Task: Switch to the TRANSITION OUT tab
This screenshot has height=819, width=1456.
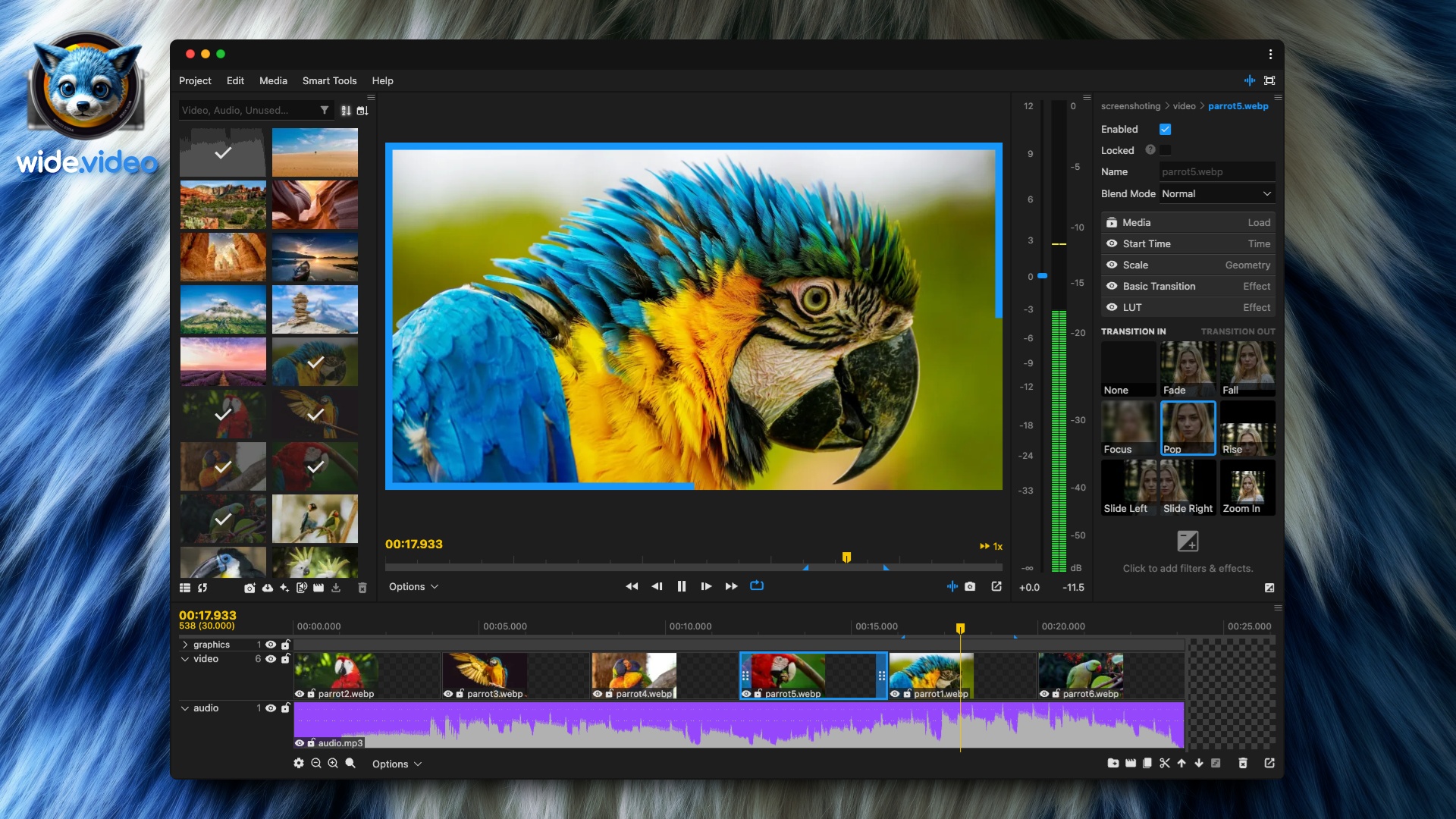Action: 1238,331
